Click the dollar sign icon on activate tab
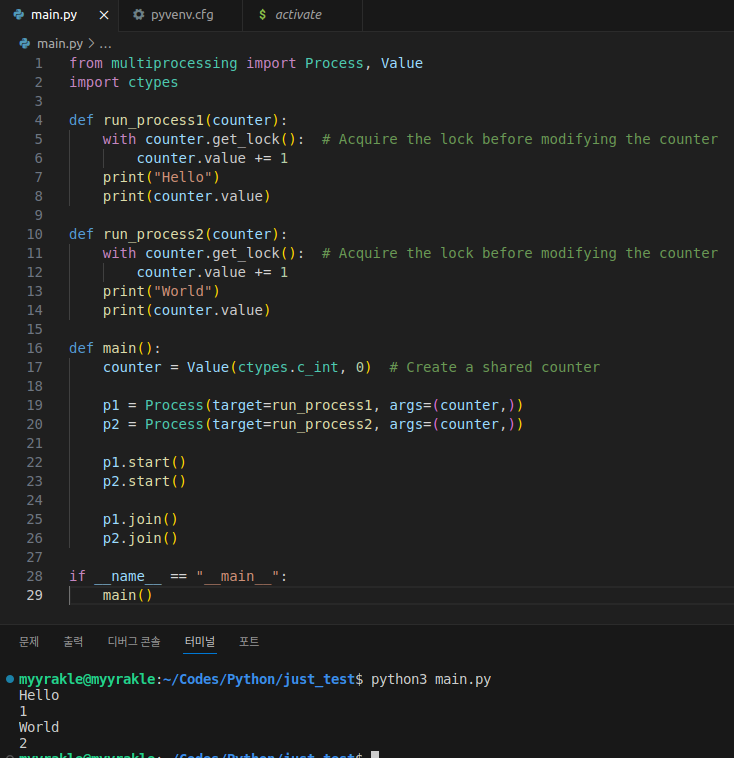This screenshot has height=758, width=734. coord(262,15)
